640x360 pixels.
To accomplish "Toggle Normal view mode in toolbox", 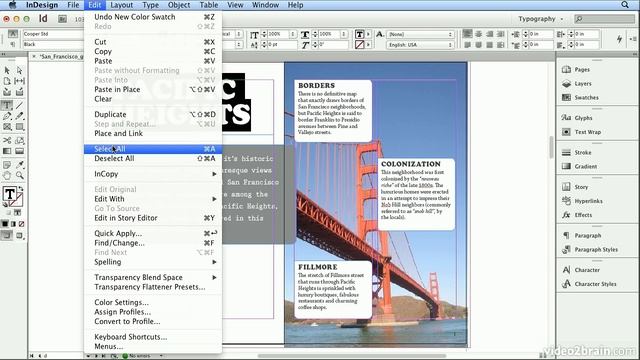I will pyautogui.click(x=7, y=236).
